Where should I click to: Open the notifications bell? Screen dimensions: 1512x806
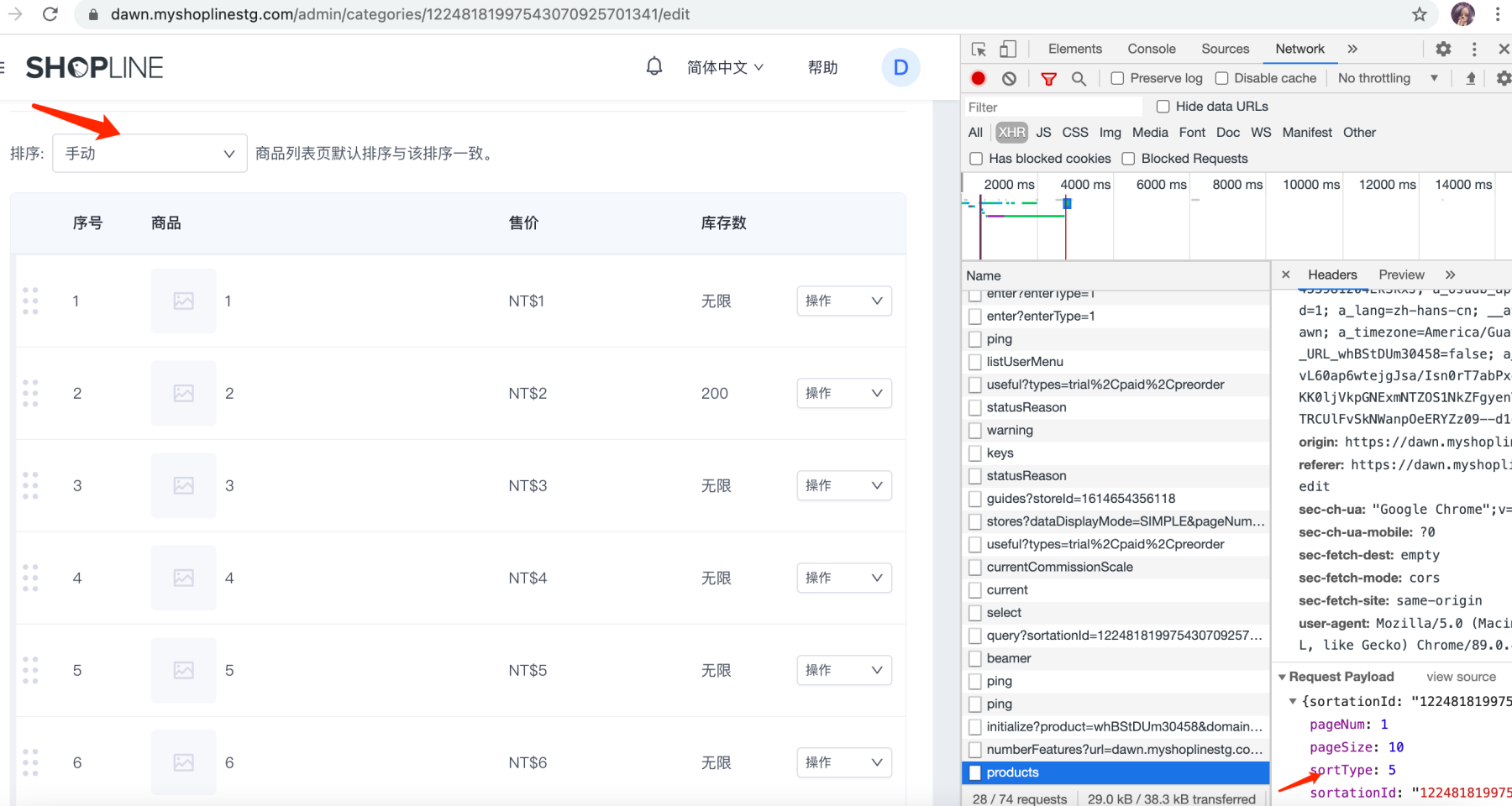coord(654,66)
